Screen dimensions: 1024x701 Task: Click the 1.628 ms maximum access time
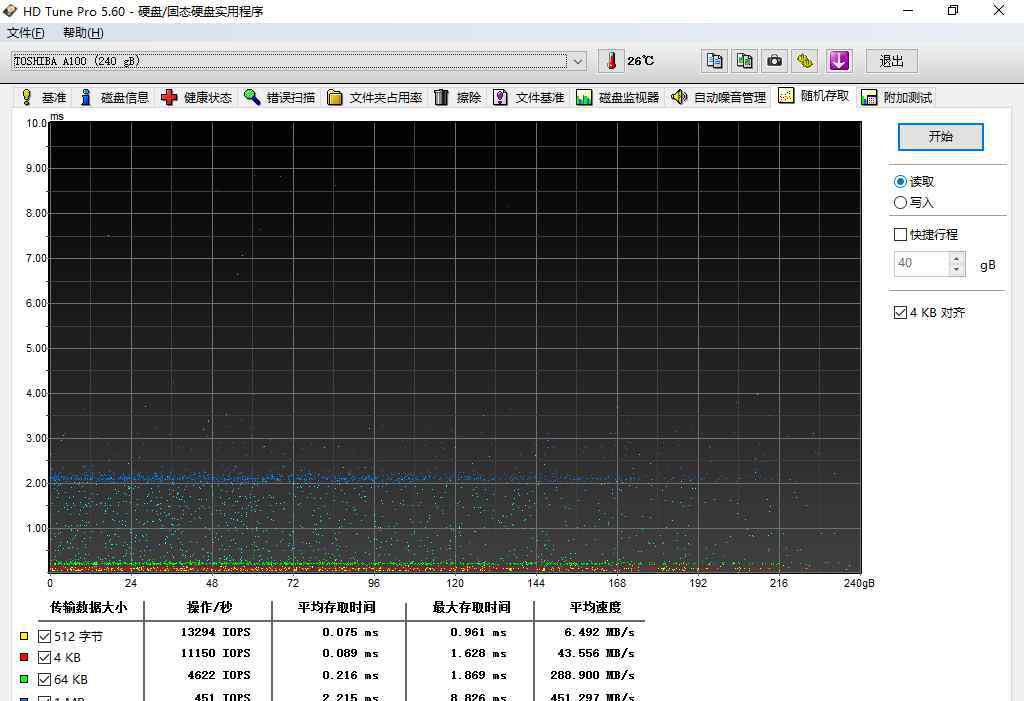click(x=478, y=653)
